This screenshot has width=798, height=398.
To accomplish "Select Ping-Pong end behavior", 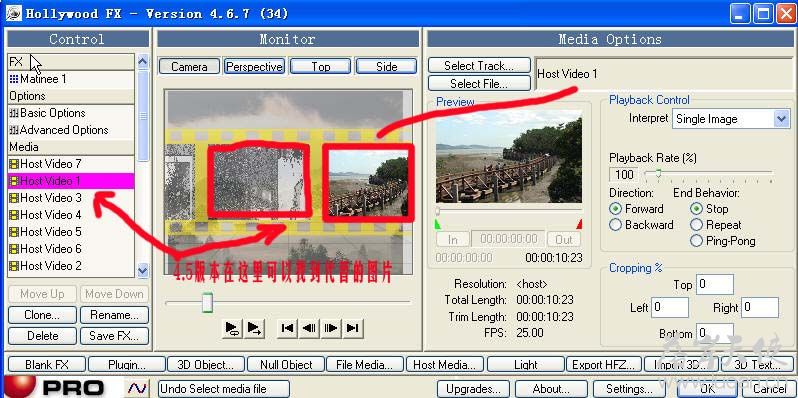I will pyautogui.click(x=696, y=241).
